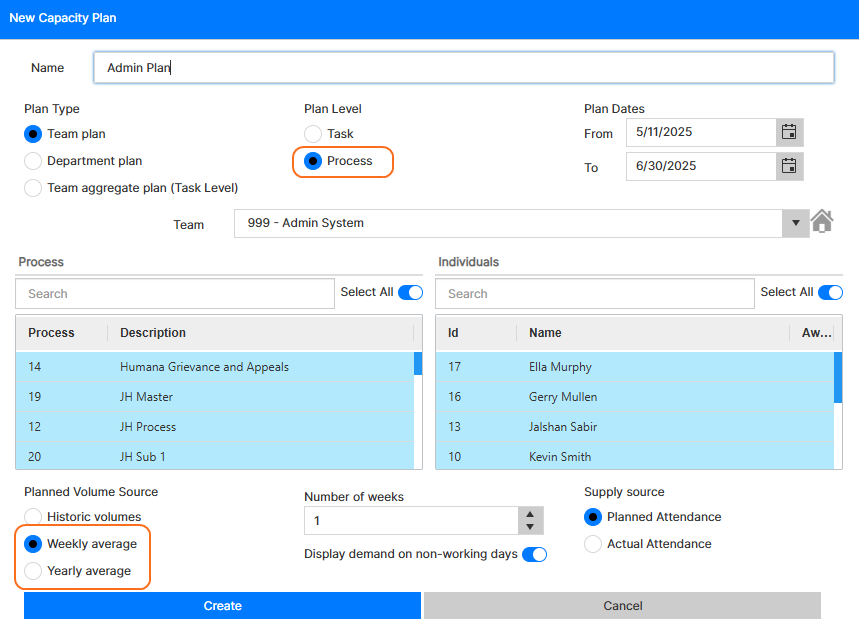Click the Process search field

[175, 294]
